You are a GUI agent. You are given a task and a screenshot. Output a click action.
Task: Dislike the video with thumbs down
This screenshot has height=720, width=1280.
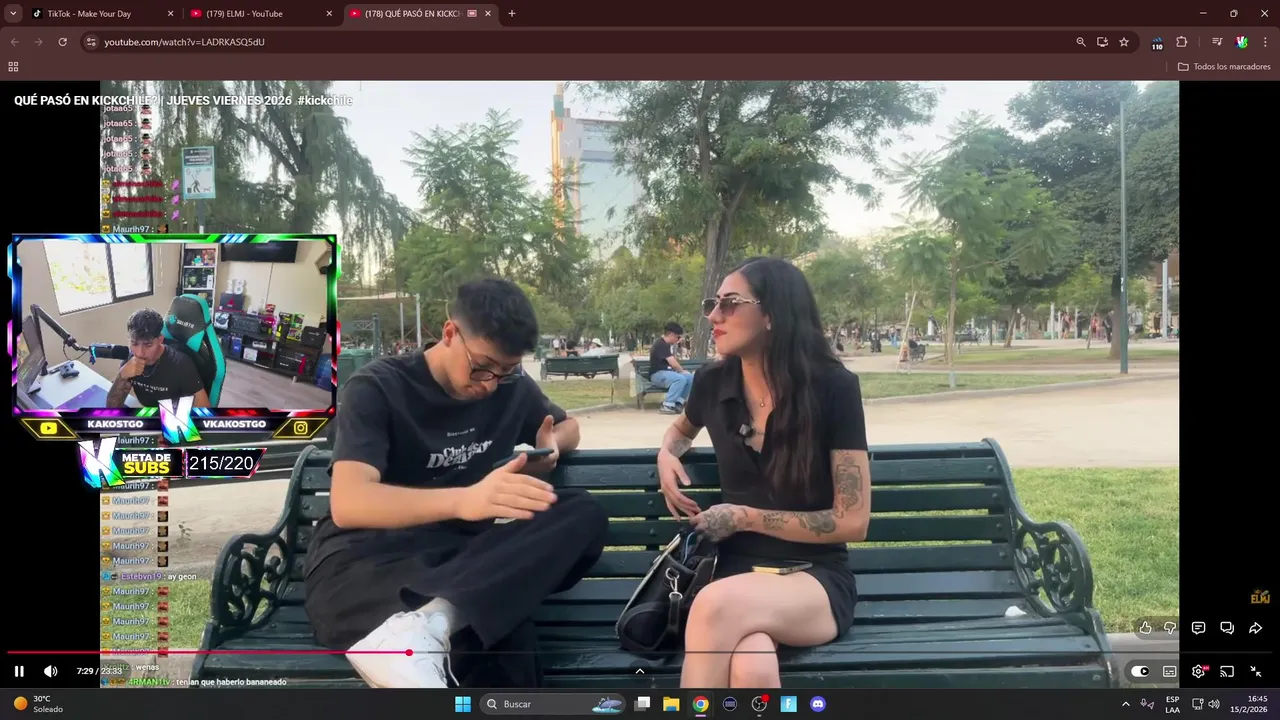point(1169,628)
